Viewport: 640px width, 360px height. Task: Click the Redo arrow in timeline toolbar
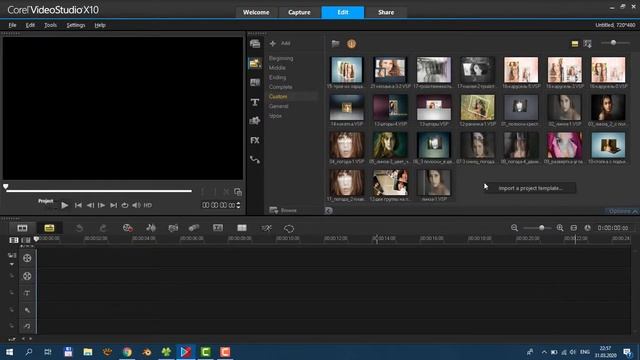tap(103, 228)
